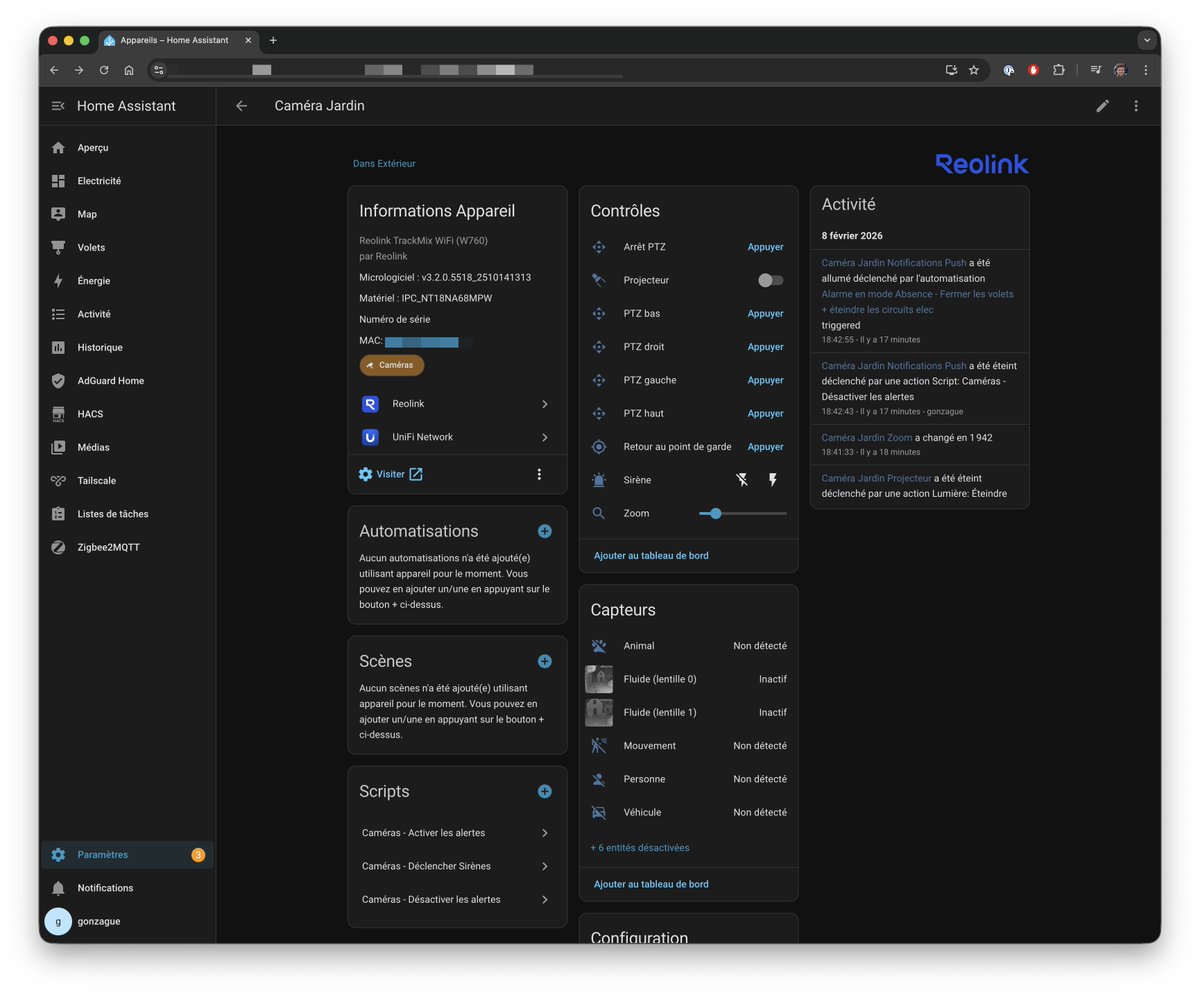Click the Animal sensor icon
This screenshot has height=995, width=1200.
[x=599, y=646]
